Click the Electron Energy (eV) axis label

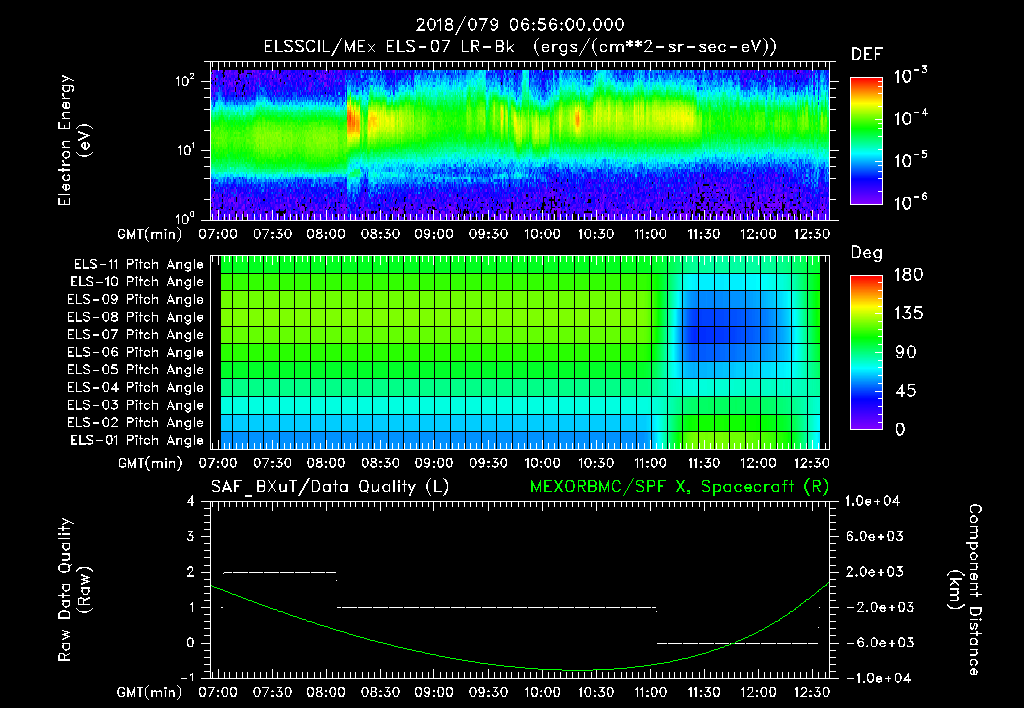click(x=74, y=140)
